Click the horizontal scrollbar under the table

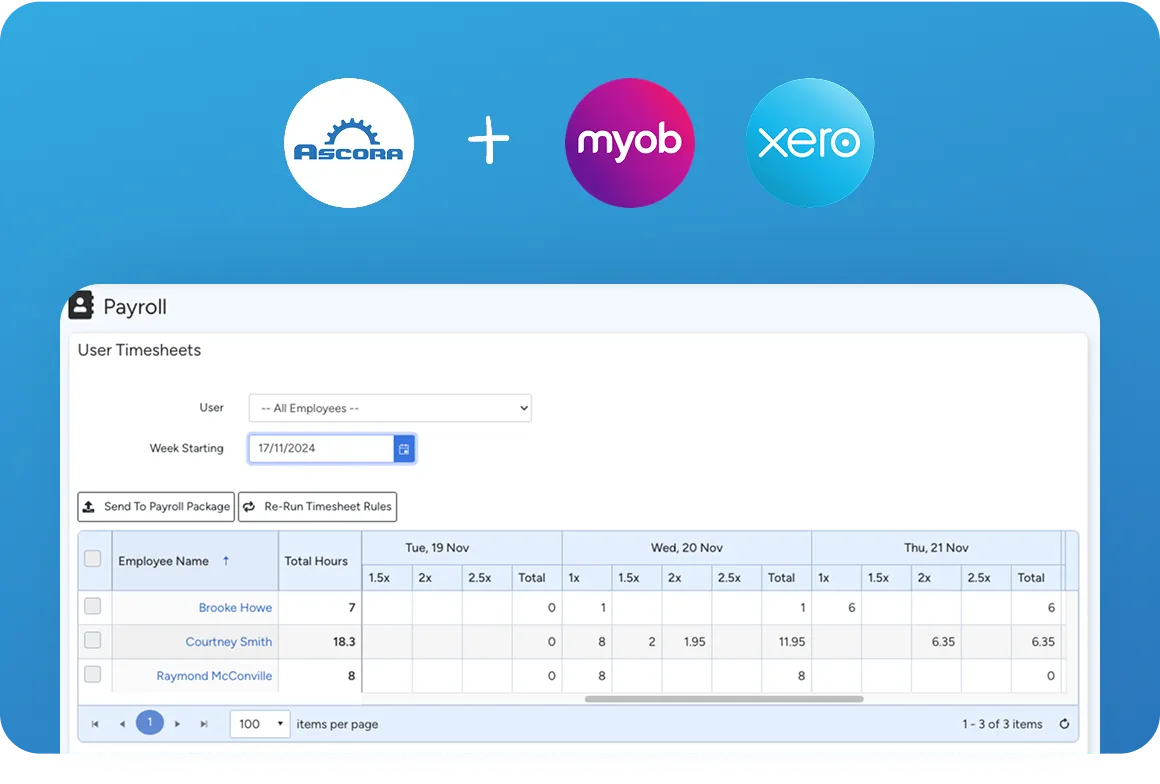[x=724, y=699]
